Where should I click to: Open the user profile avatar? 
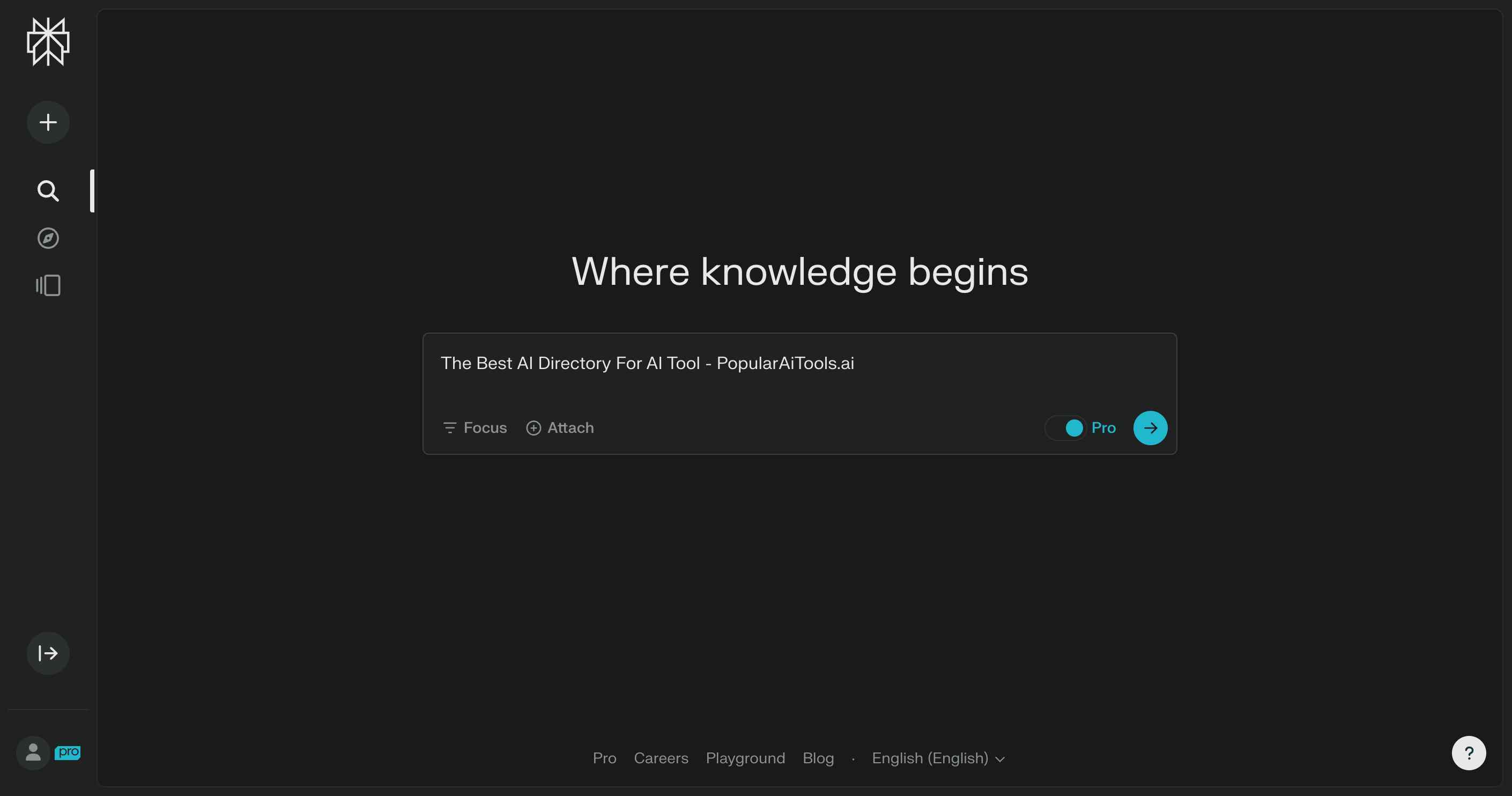[33, 753]
